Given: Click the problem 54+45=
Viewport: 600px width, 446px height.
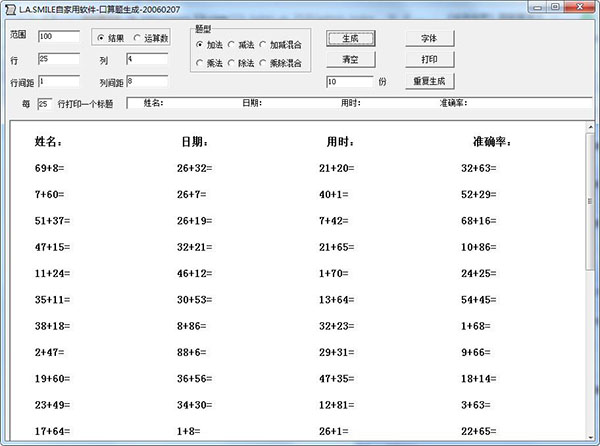Looking at the screenshot, I should pos(479,300).
